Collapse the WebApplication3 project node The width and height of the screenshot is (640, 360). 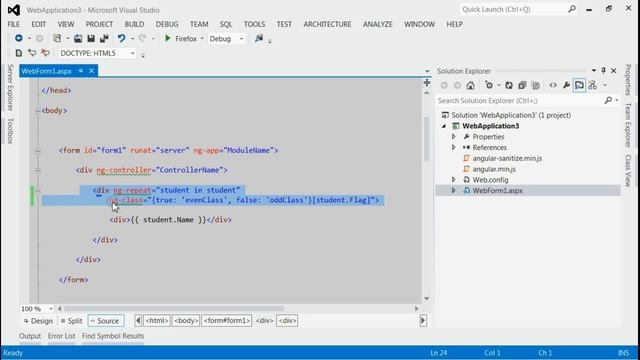pyautogui.click(x=444, y=126)
